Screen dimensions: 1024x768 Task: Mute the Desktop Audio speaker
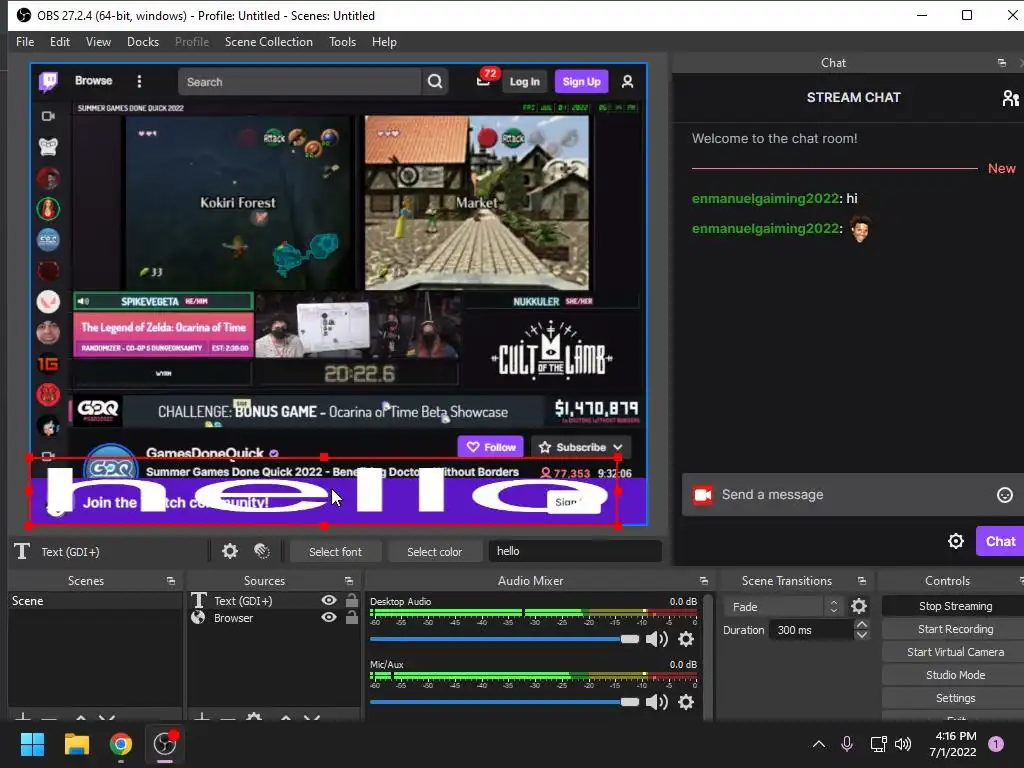[x=656, y=639]
